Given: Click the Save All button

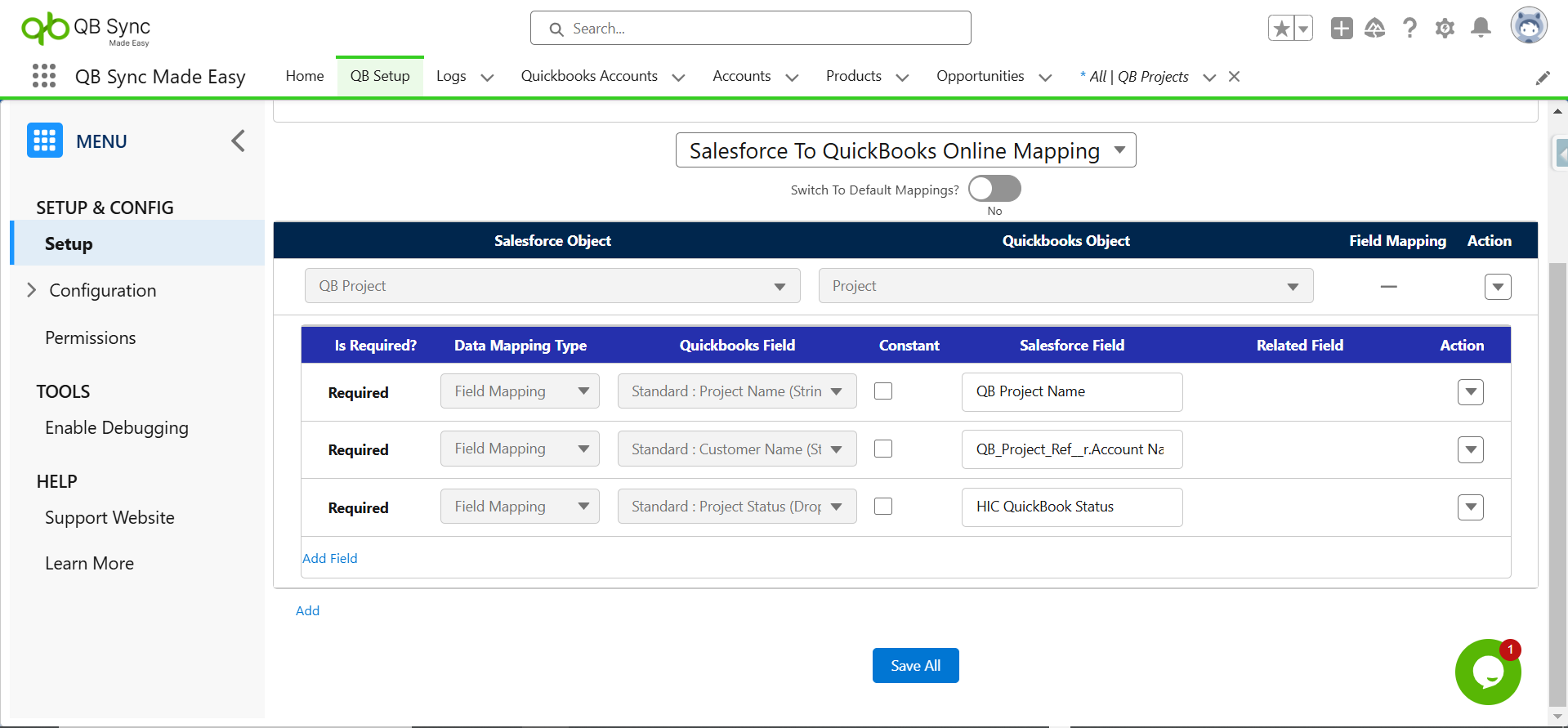Looking at the screenshot, I should pyautogui.click(x=916, y=666).
